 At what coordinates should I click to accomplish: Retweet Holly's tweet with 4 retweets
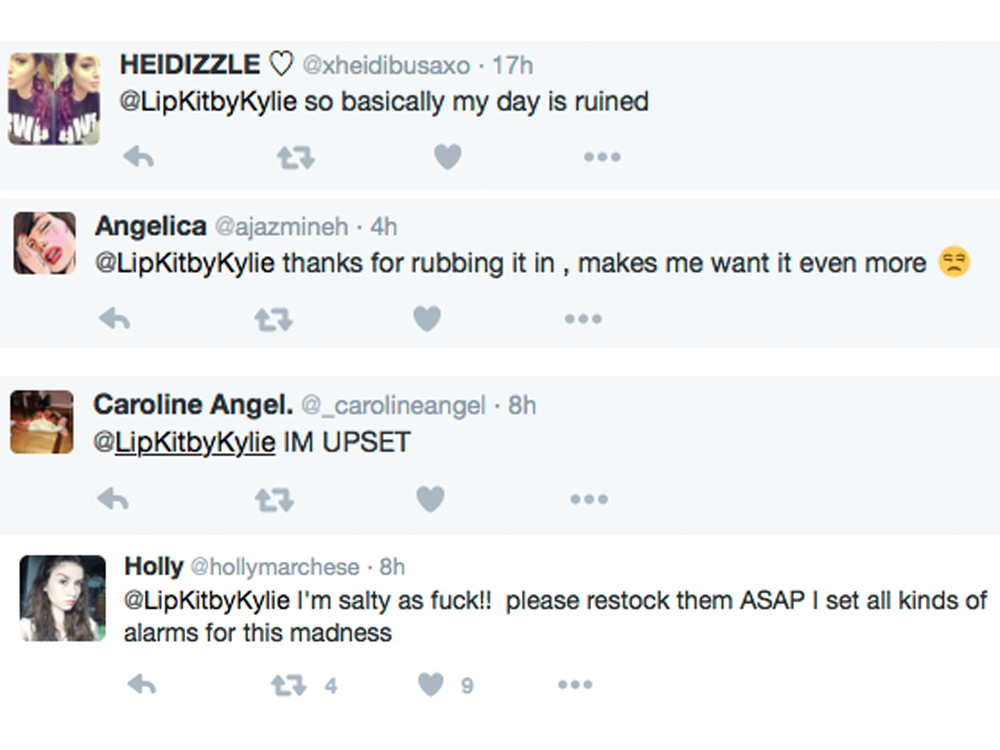[290, 685]
